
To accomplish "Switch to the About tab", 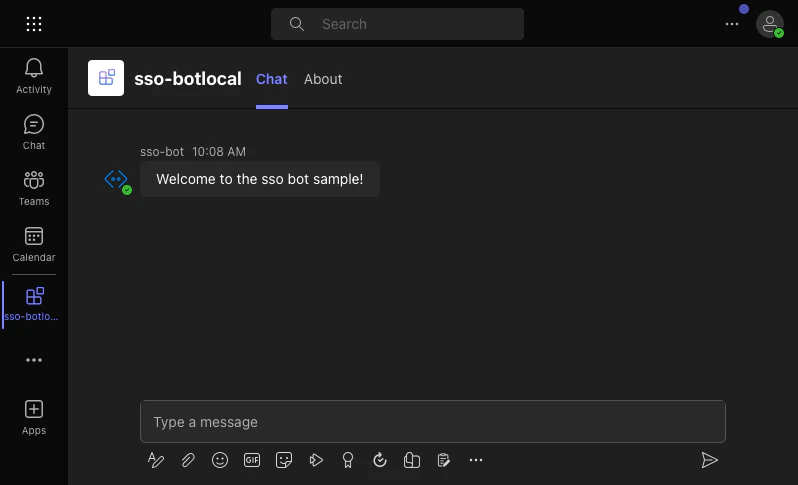I will point(323,79).
